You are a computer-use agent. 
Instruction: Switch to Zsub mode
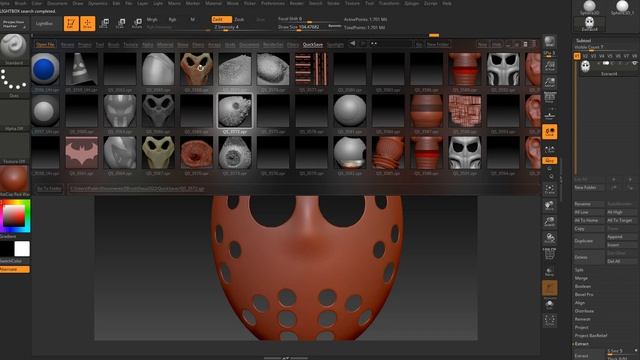tap(240, 19)
